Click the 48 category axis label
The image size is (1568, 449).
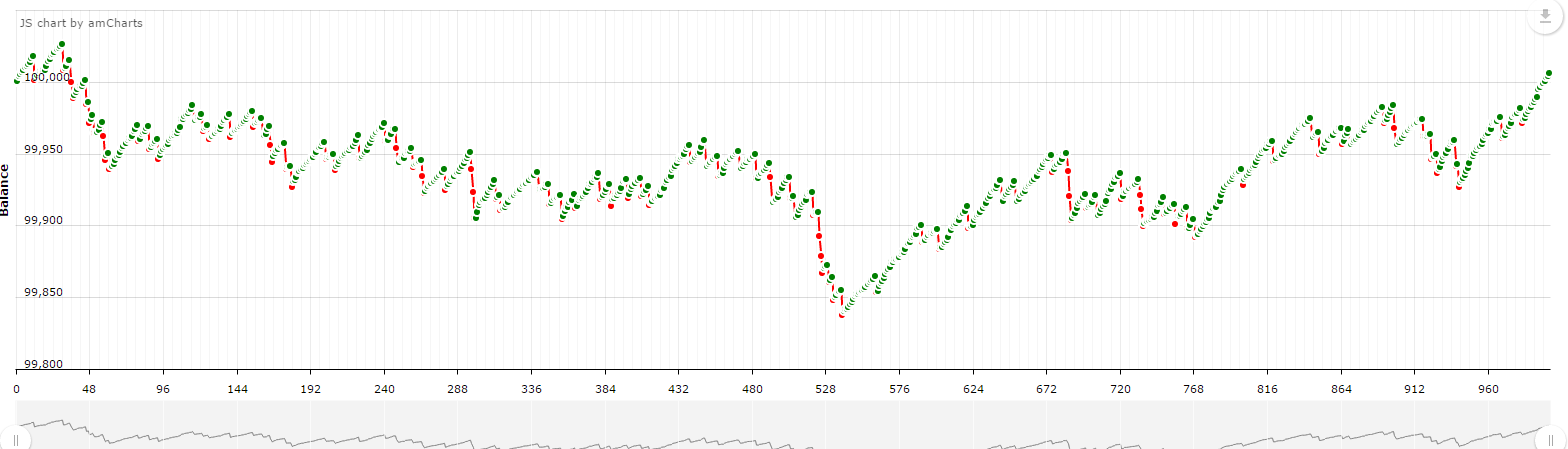coord(90,388)
